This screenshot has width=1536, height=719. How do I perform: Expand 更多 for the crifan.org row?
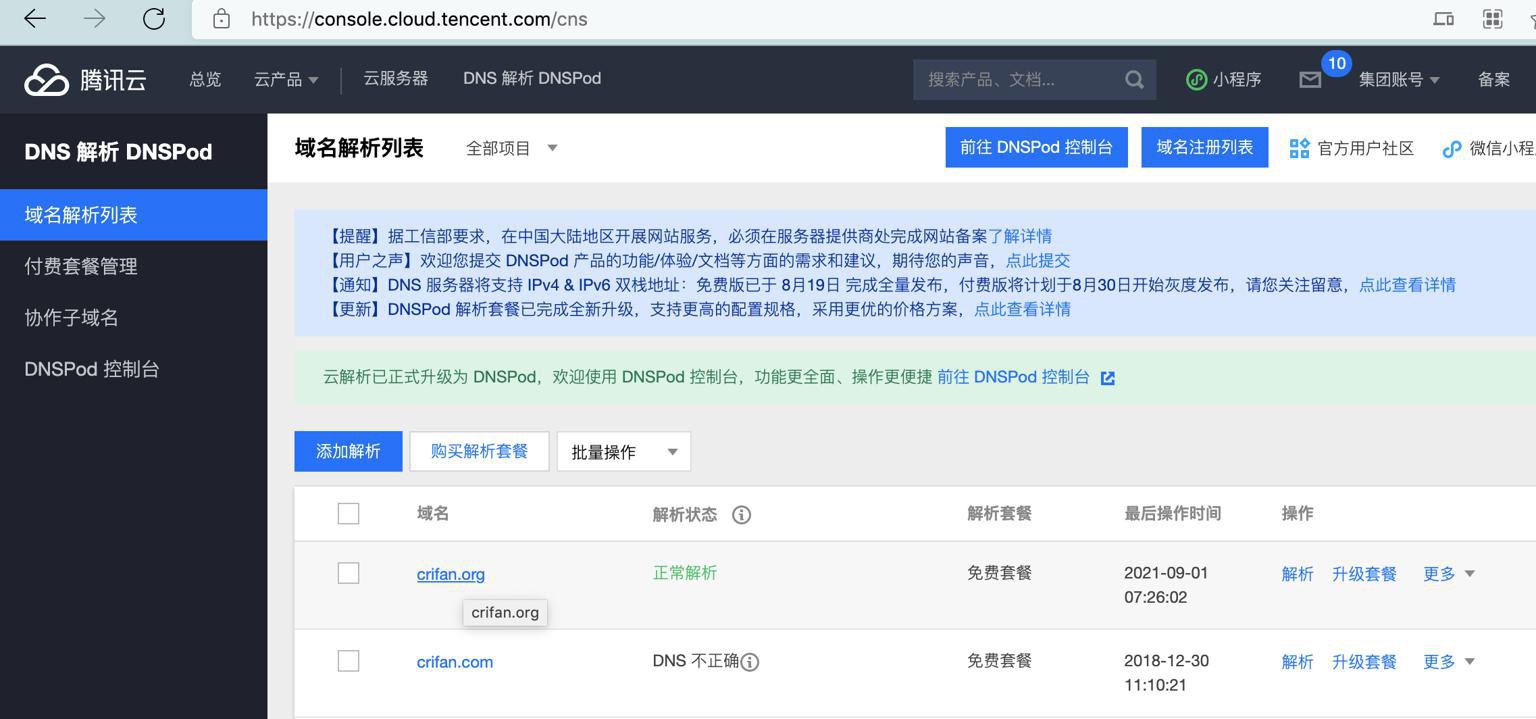point(1449,574)
